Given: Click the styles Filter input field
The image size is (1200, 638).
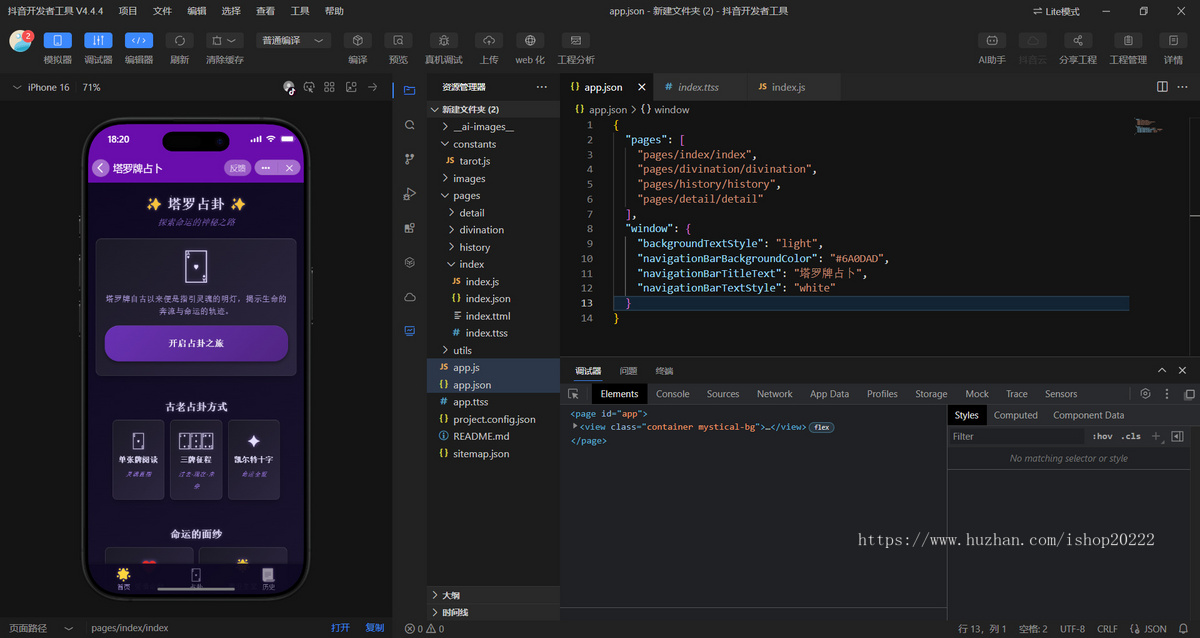Looking at the screenshot, I should pyautogui.click(x=1018, y=436).
